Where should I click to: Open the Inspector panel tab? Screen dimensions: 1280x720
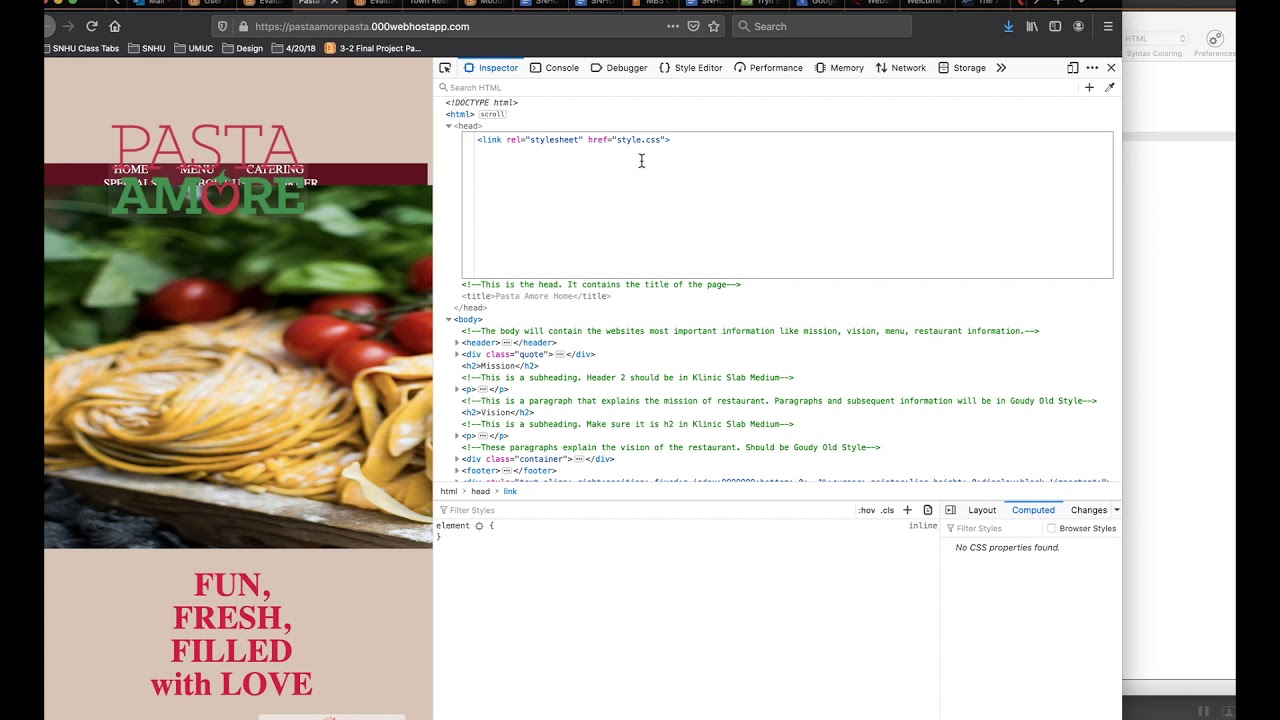coord(490,68)
